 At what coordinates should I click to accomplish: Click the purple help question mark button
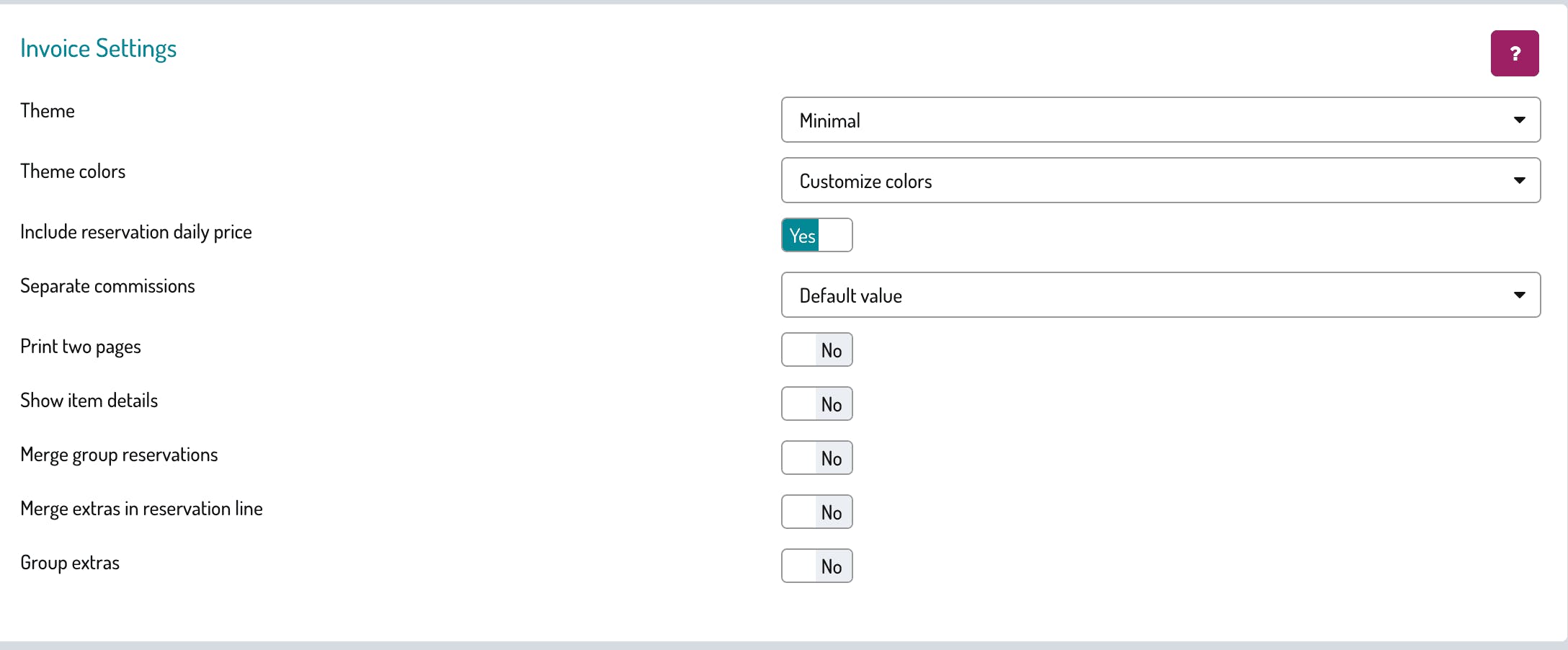[x=1514, y=53]
